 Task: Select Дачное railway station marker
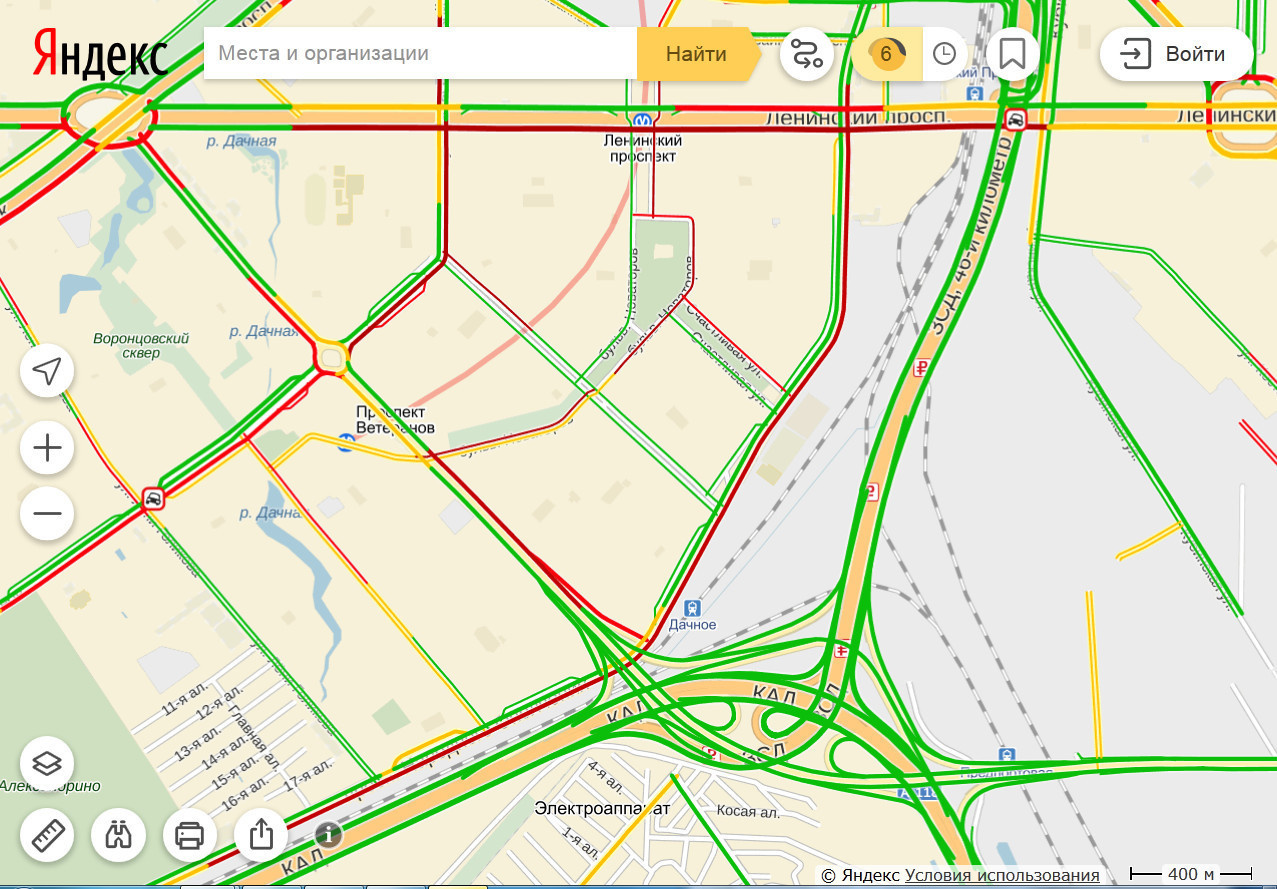tap(691, 608)
